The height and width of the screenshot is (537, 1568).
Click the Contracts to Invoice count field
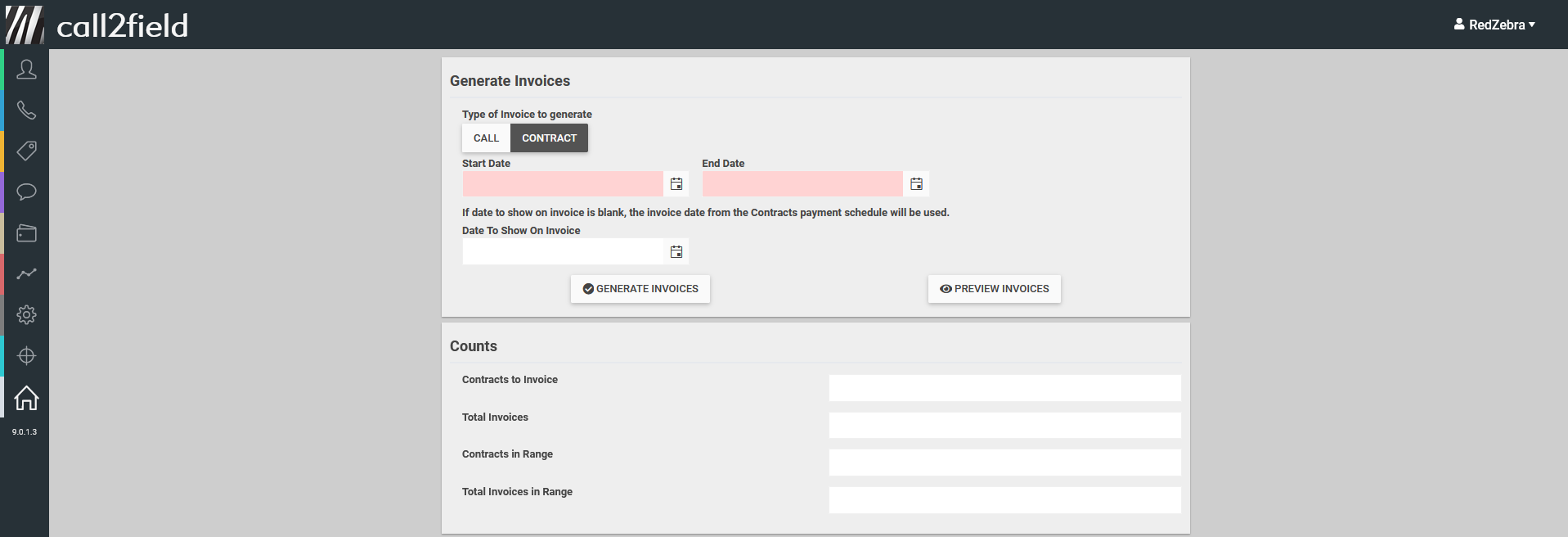click(1004, 388)
